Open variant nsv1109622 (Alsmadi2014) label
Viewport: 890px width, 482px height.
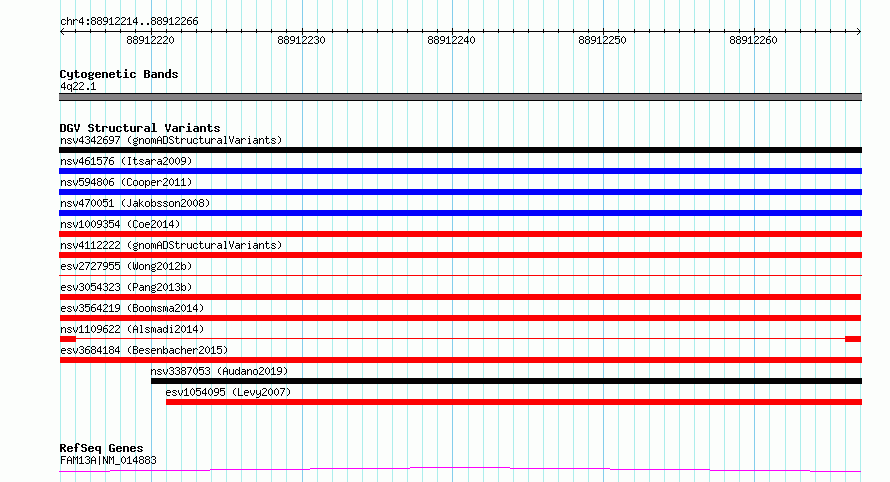(132, 329)
